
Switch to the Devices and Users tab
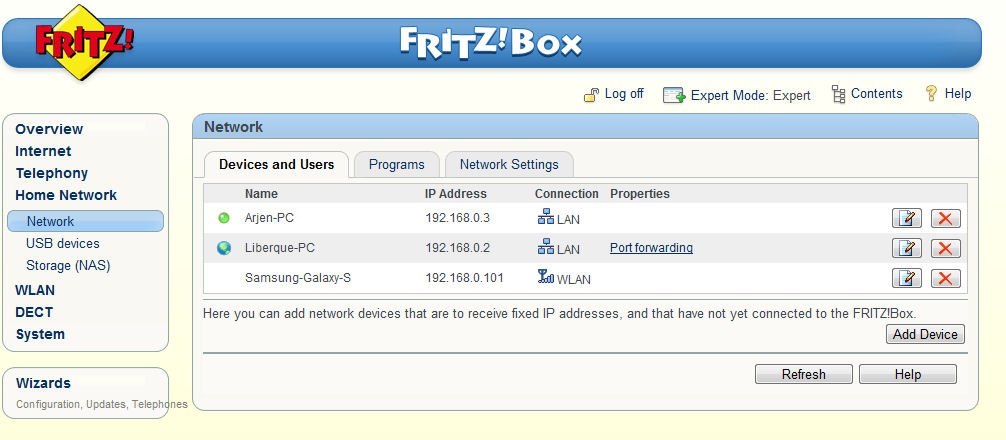click(x=277, y=164)
